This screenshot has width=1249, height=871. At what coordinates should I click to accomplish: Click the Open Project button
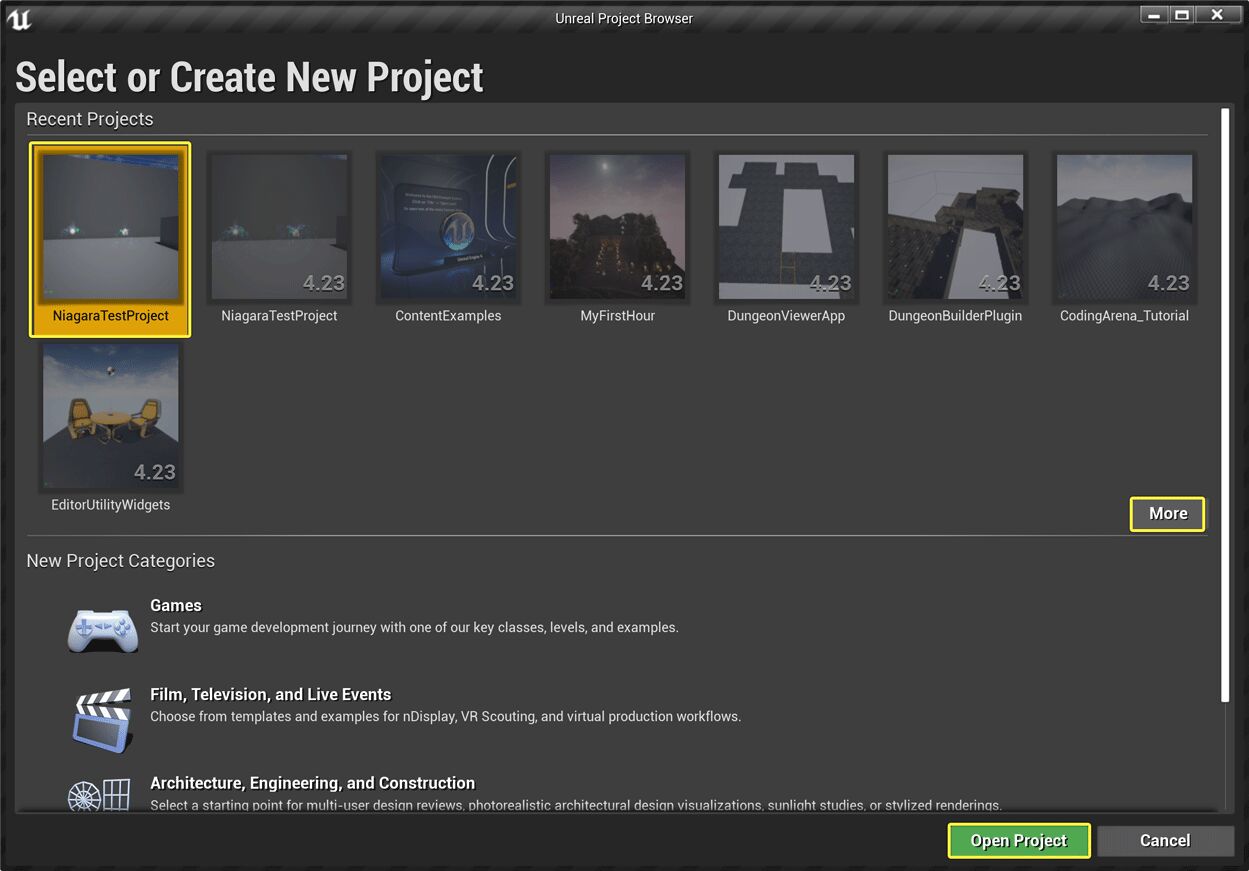coord(1018,840)
